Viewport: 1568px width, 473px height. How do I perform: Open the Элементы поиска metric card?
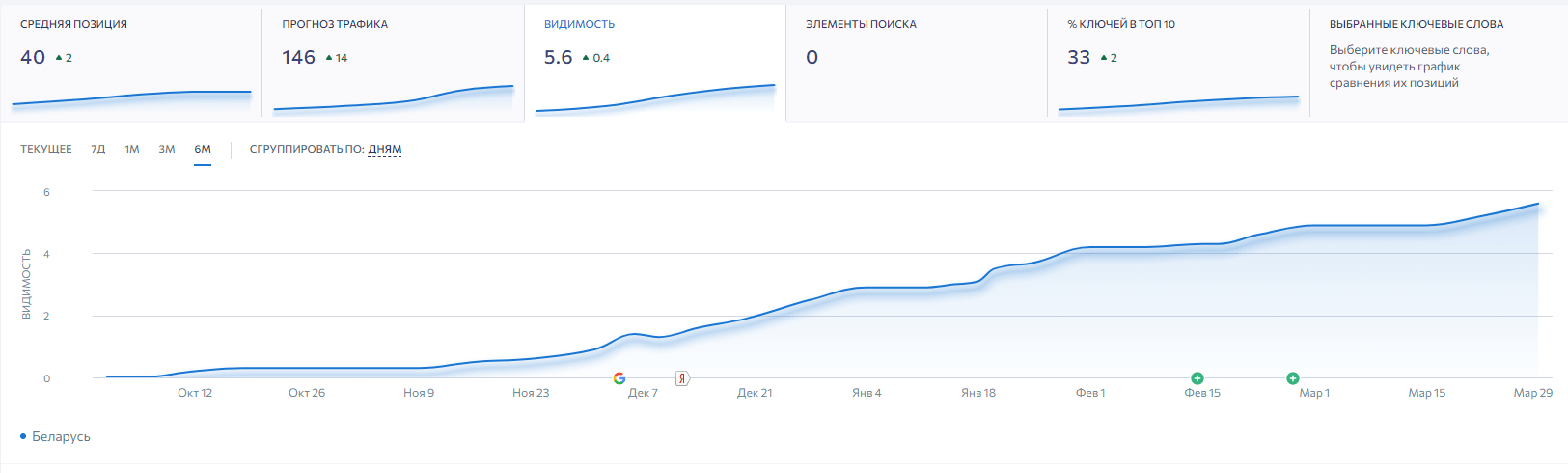pyautogui.click(x=917, y=64)
